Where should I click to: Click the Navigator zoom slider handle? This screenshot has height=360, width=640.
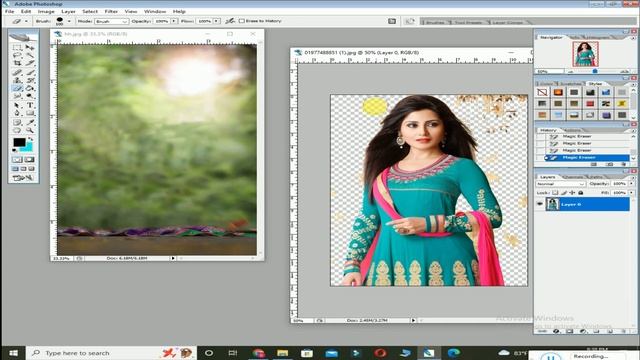[x=595, y=71]
